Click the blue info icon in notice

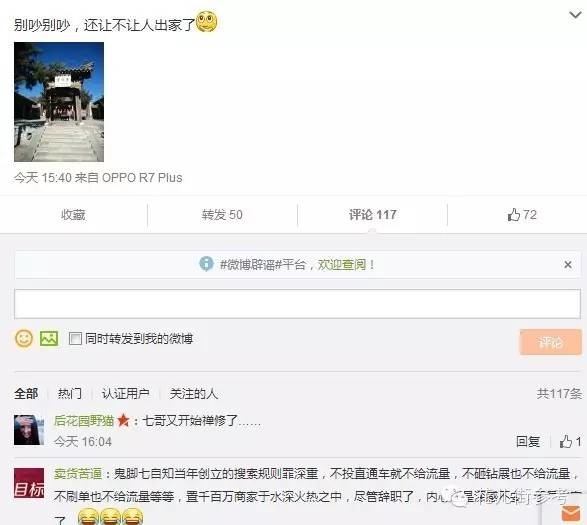tap(206, 264)
